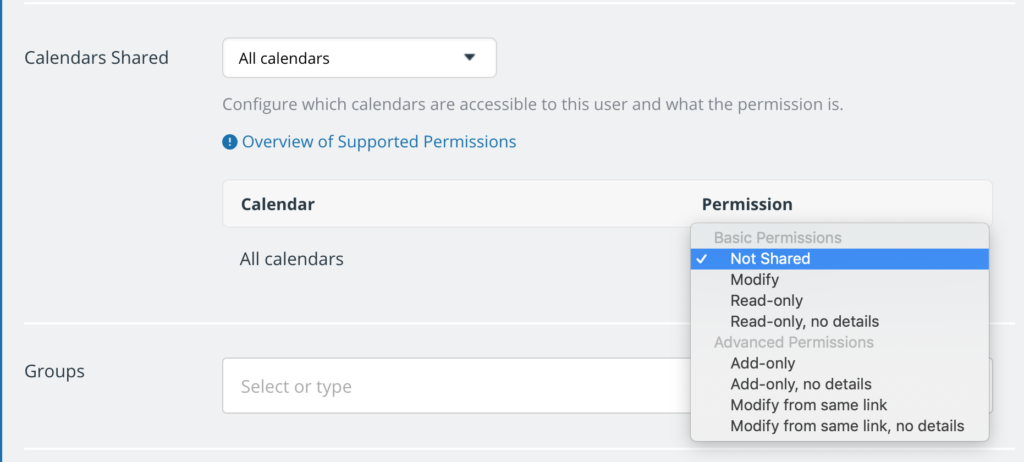Click the Basic Permissions group heading
The image size is (1024, 462).
click(778, 237)
